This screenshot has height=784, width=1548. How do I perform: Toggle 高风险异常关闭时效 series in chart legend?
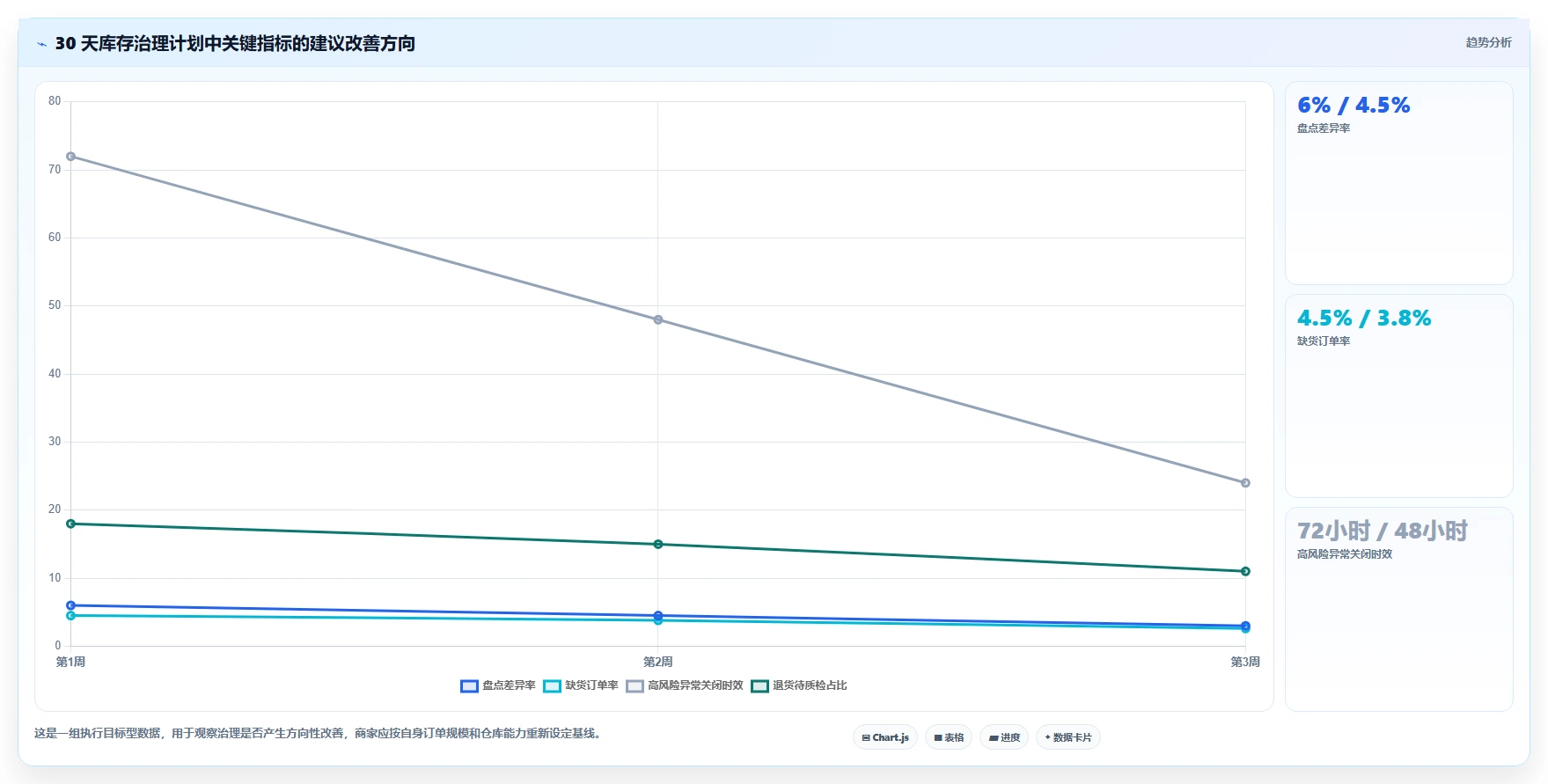[x=685, y=685]
